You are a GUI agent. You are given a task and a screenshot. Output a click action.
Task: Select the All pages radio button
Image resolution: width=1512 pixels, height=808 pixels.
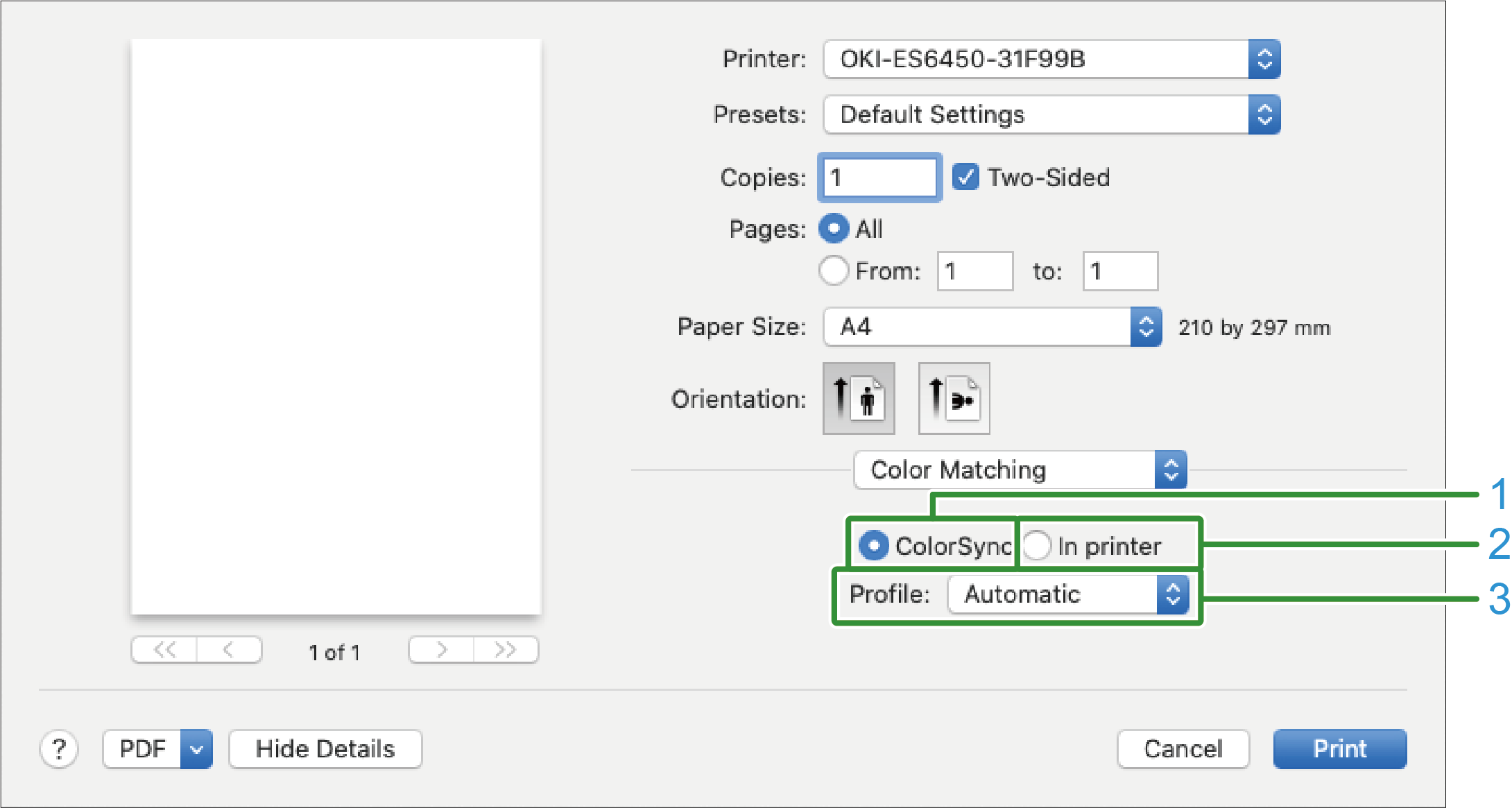coord(834,228)
